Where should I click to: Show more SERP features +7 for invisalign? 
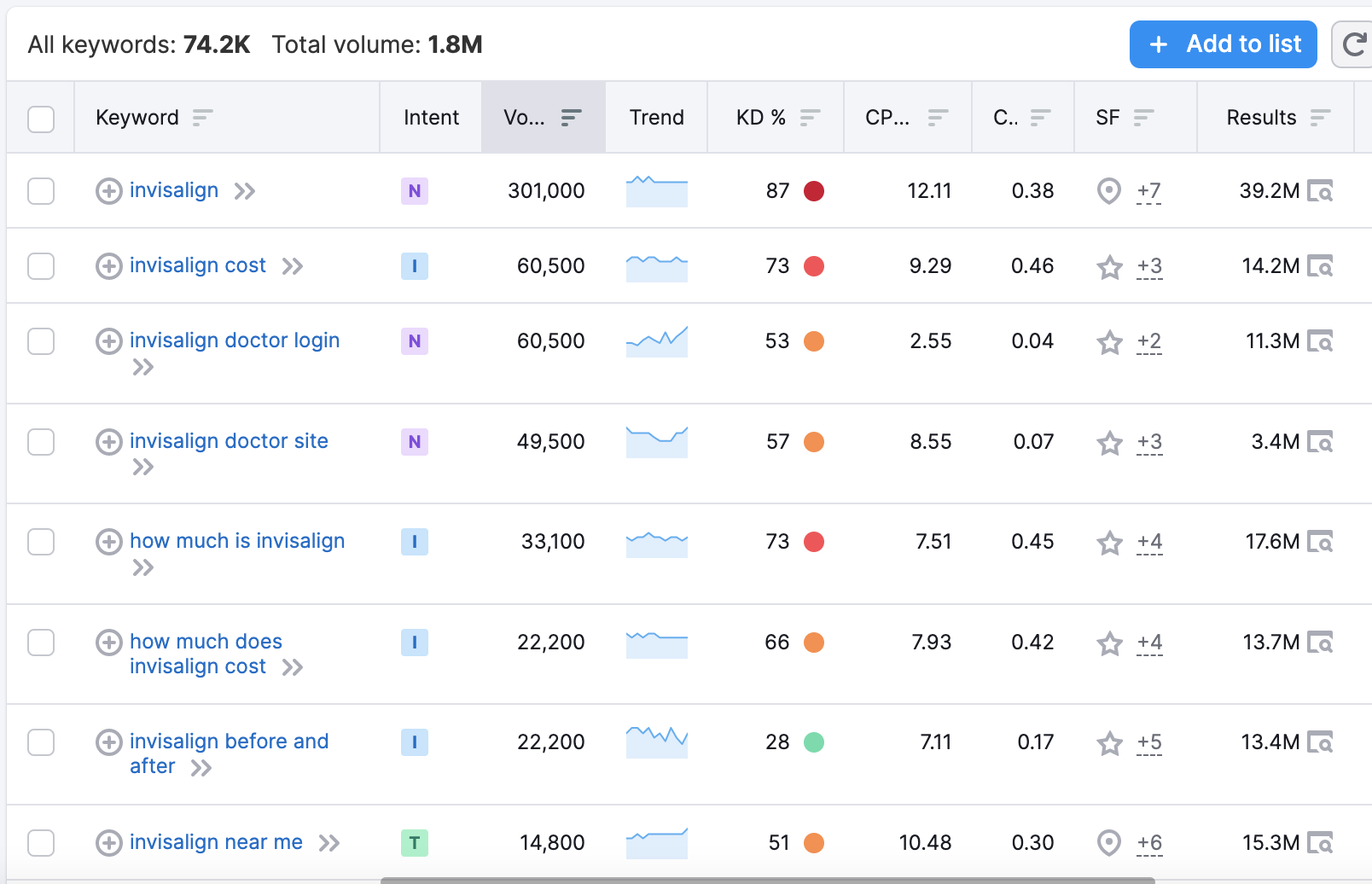pos(1149,192)
